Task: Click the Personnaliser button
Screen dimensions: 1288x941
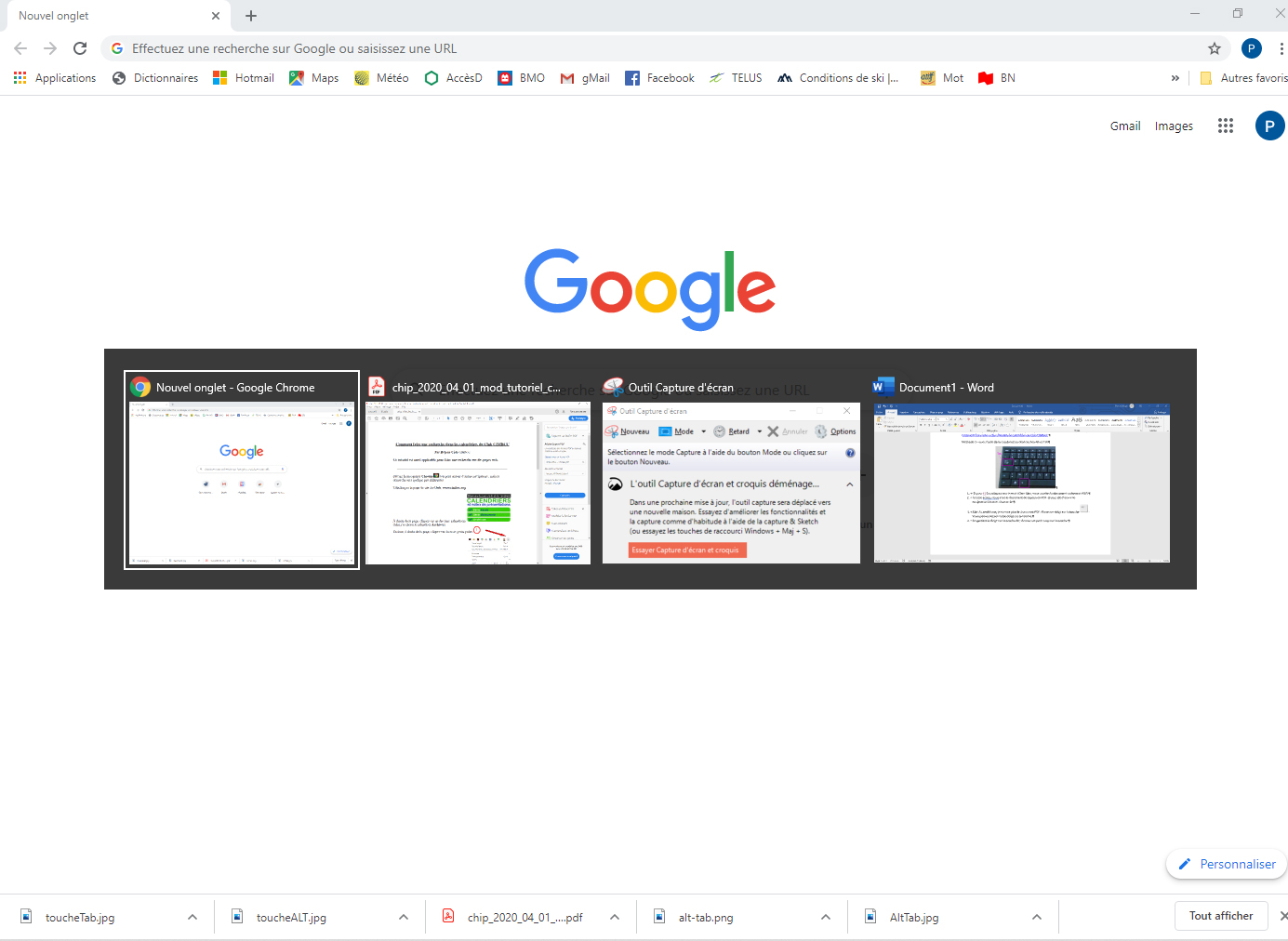Action: click(x=1227, y=864)
